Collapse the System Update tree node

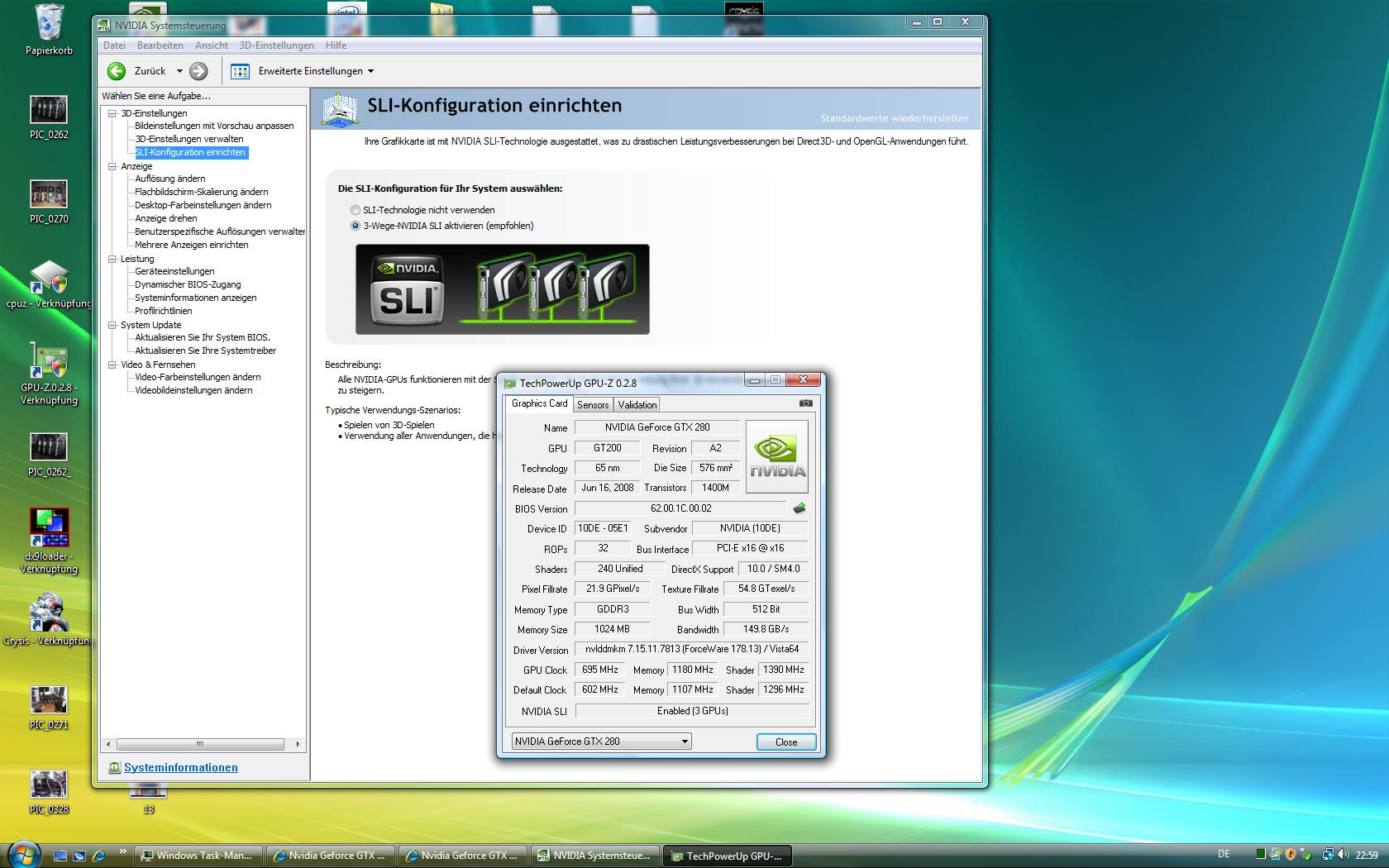coord(112,325)
